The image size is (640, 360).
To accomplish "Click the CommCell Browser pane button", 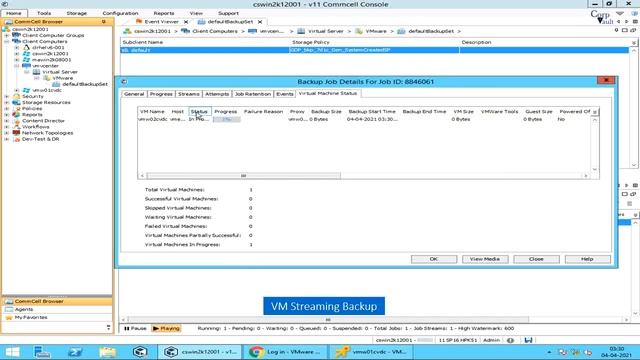I will (x=57, y=301).
